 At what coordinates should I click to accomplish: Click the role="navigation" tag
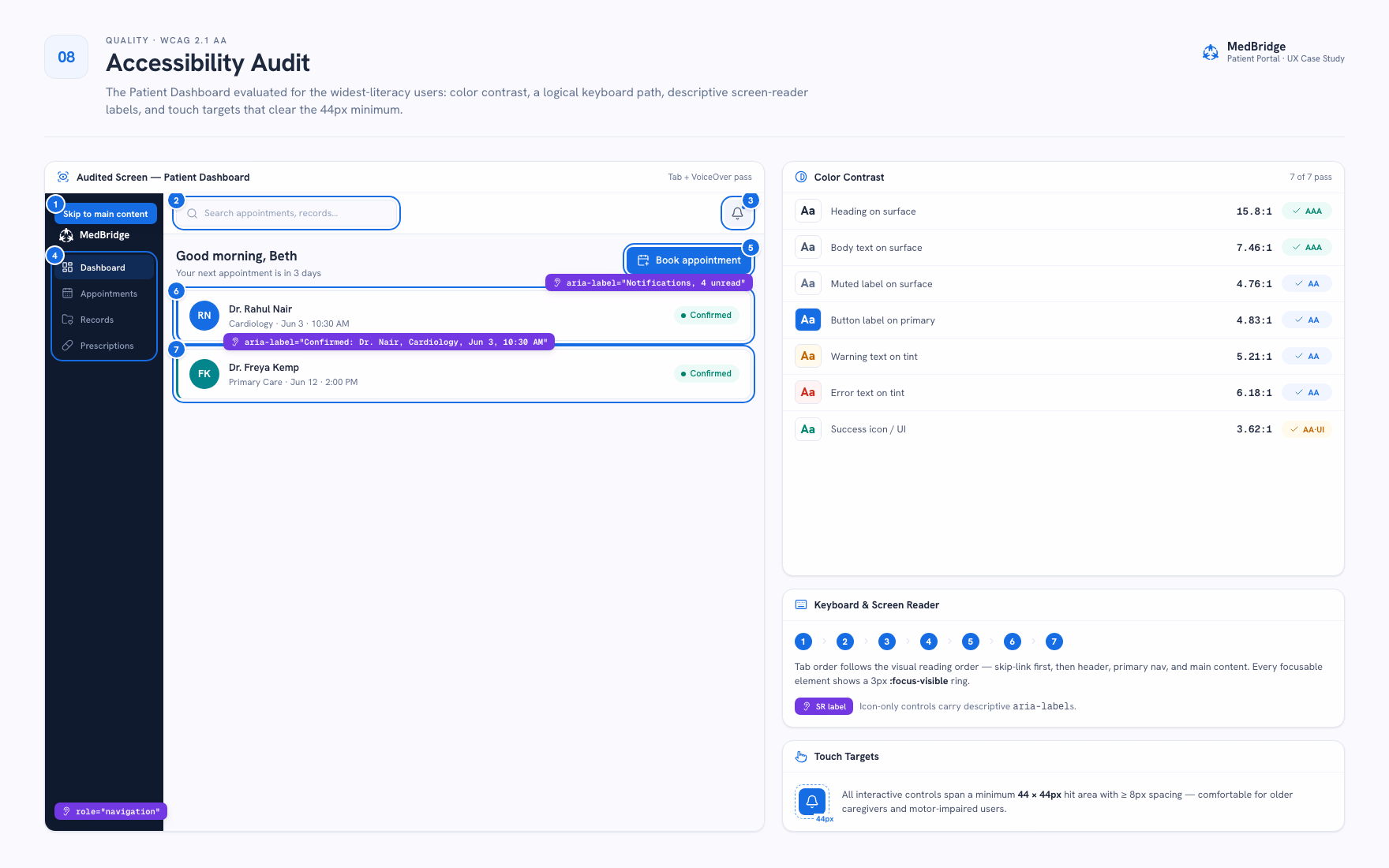pos(110,811)
